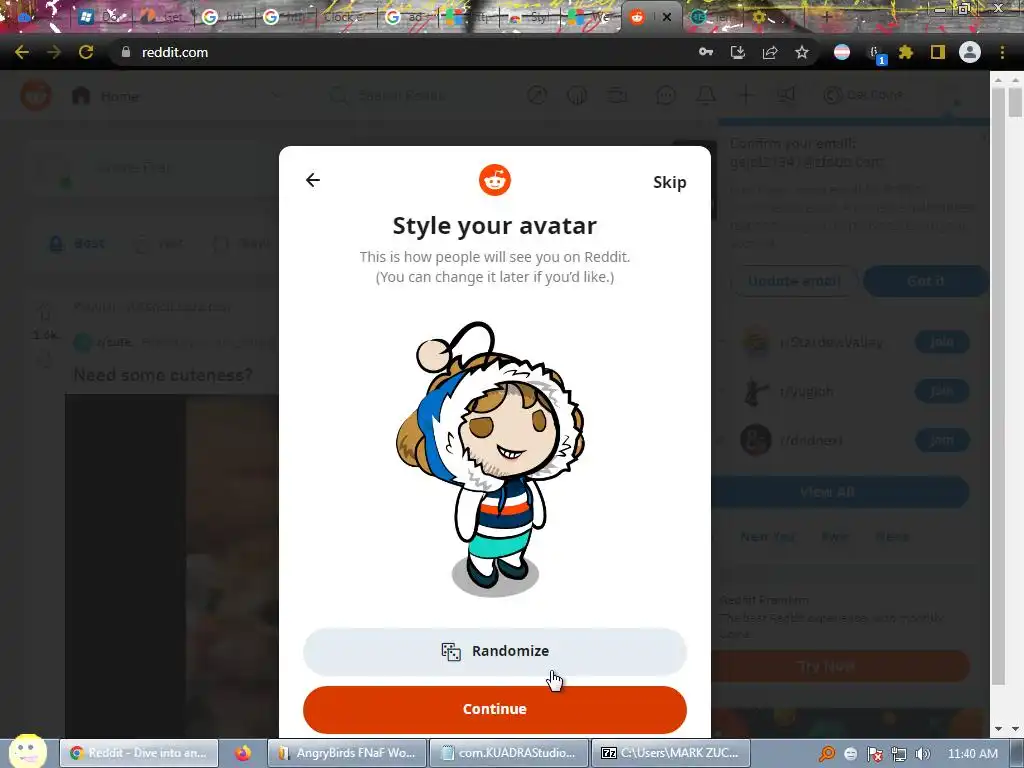Click the 11:40 AM taskbar clock
The image size is (1024, 768).
pos(972,754)
